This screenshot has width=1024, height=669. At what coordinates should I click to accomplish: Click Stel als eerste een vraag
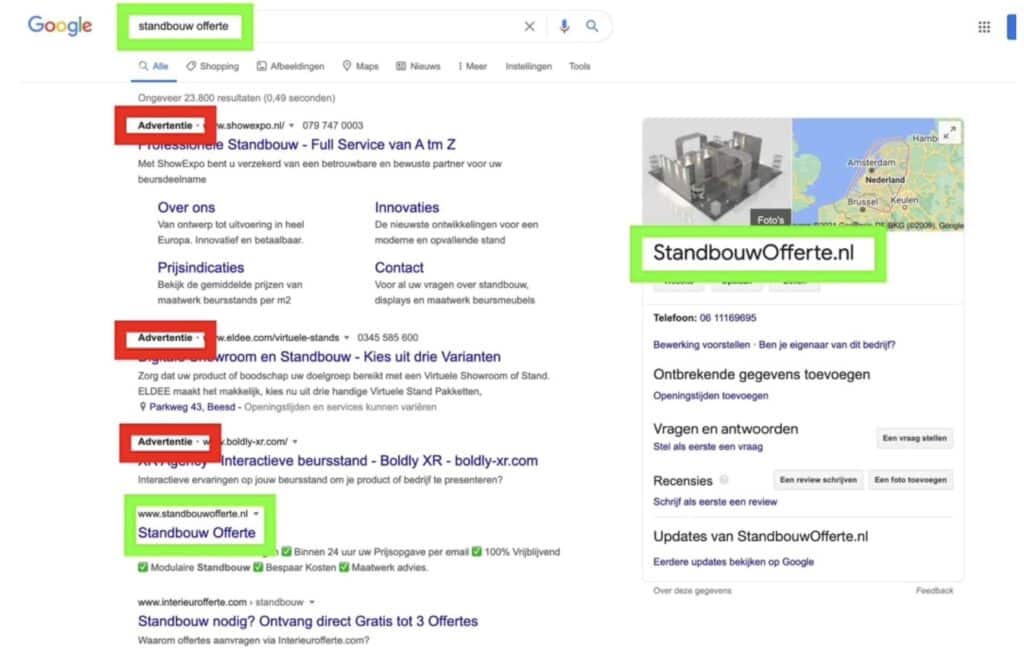pos(708,447)
